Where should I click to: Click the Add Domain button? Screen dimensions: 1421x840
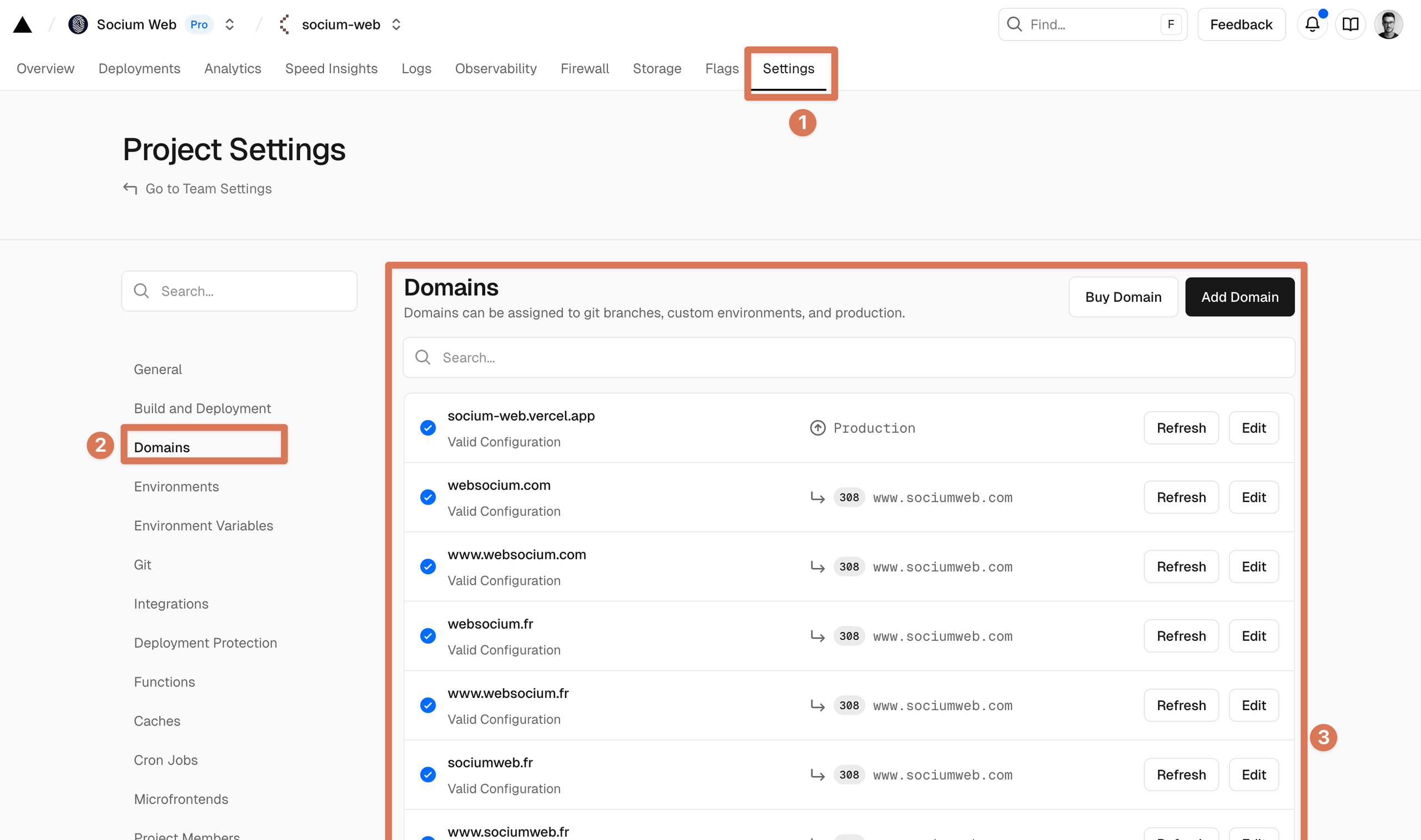click(1240, 297)
